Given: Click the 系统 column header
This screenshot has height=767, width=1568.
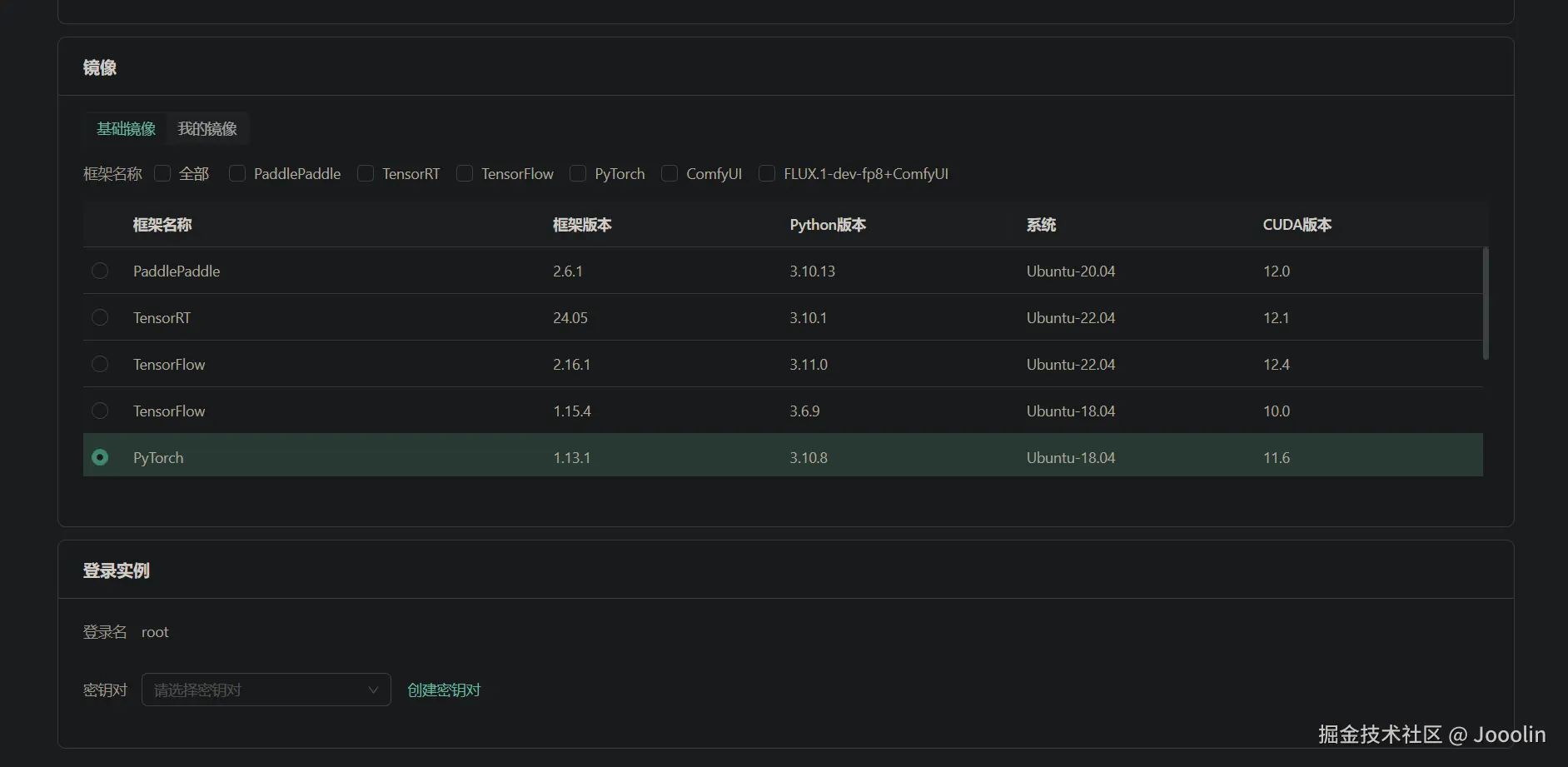Looking at the screenshot, I should [x=1041, y=225].
